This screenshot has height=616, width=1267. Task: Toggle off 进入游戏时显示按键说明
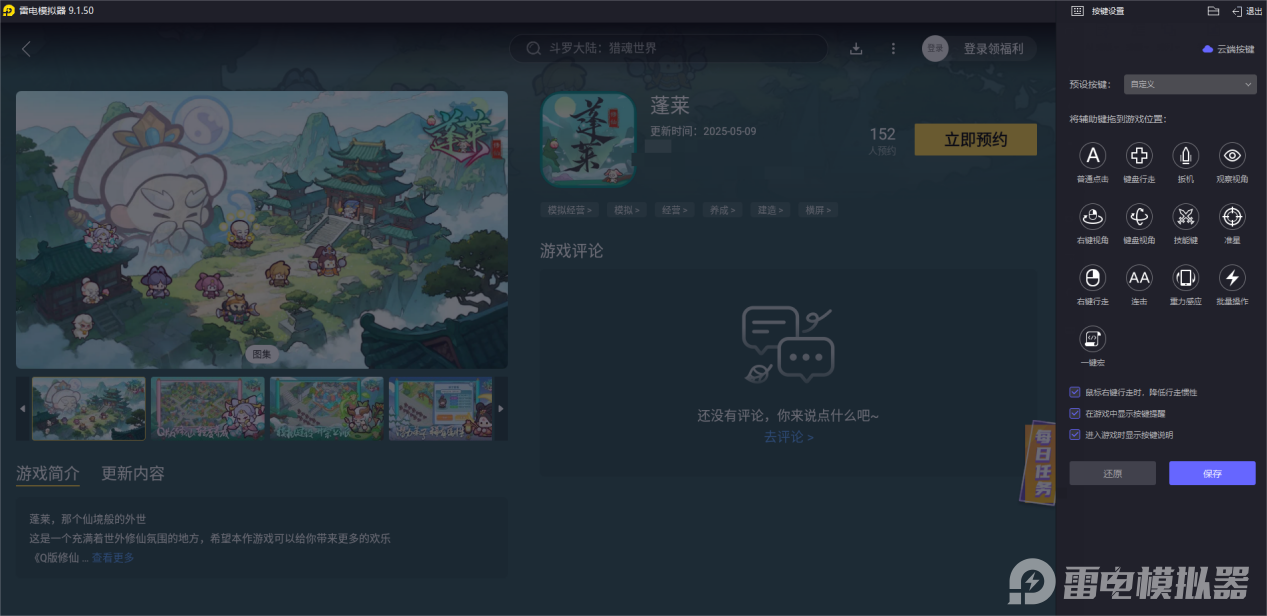point(1074,434)
